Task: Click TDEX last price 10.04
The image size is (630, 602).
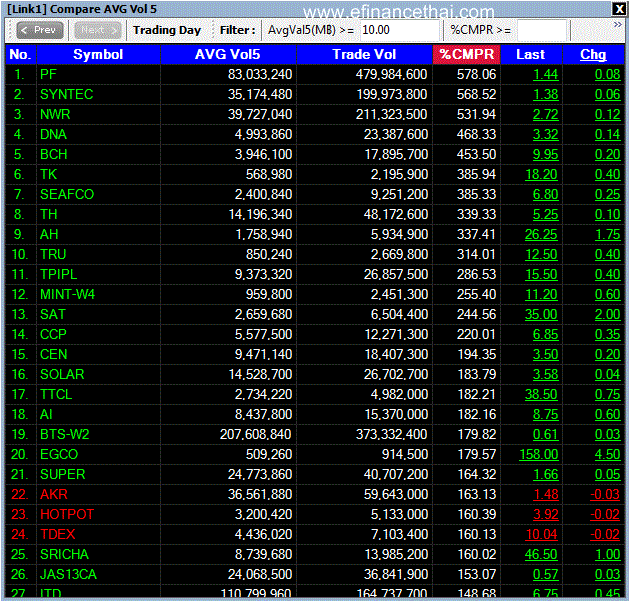Action: tap(541, 534)
